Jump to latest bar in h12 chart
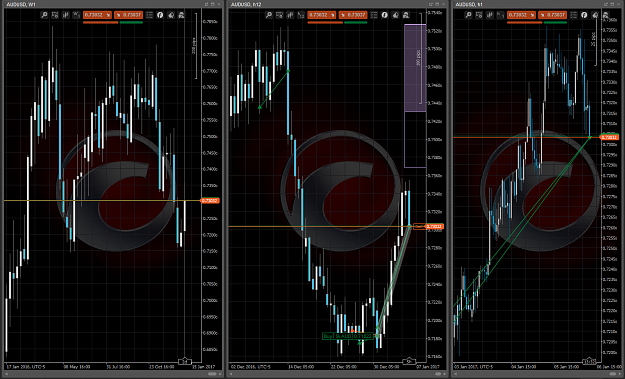This screenshot has height=379, width=625. click(x=409, y=361)
